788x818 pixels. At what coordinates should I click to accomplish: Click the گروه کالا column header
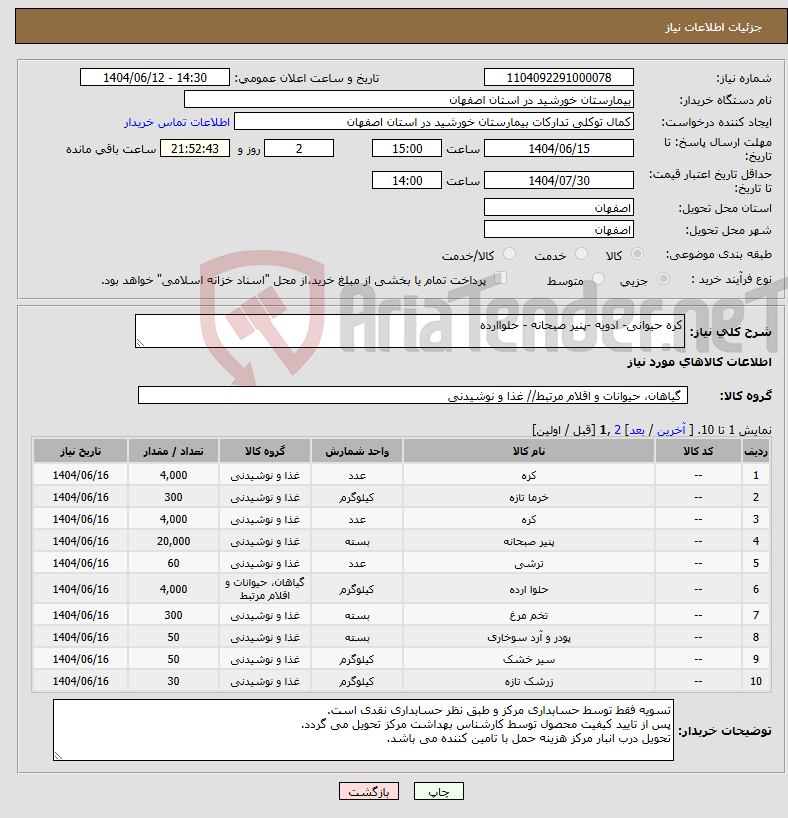click(x=265, y=451)
